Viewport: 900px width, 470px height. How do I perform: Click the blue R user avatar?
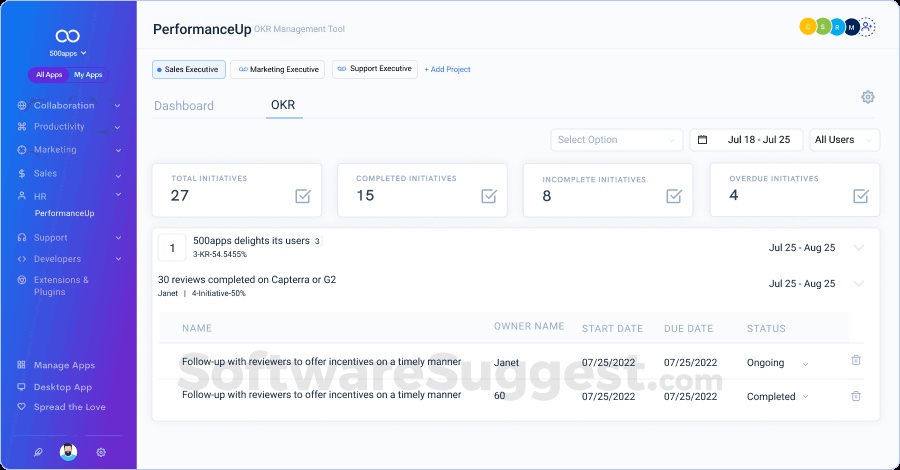point(837,26)
